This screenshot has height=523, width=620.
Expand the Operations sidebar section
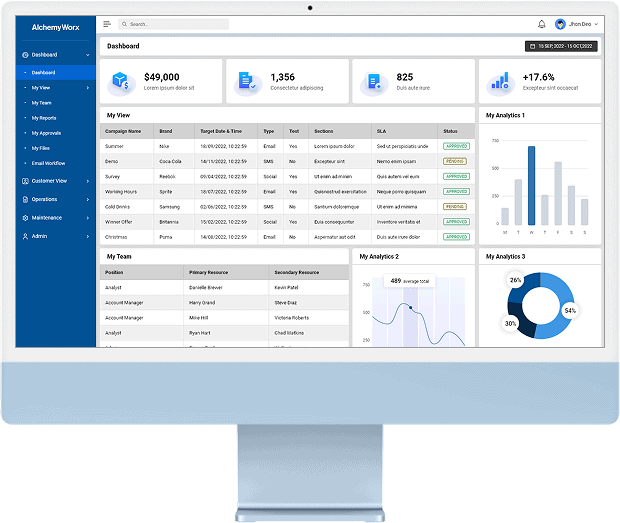(x=88, y=199)
